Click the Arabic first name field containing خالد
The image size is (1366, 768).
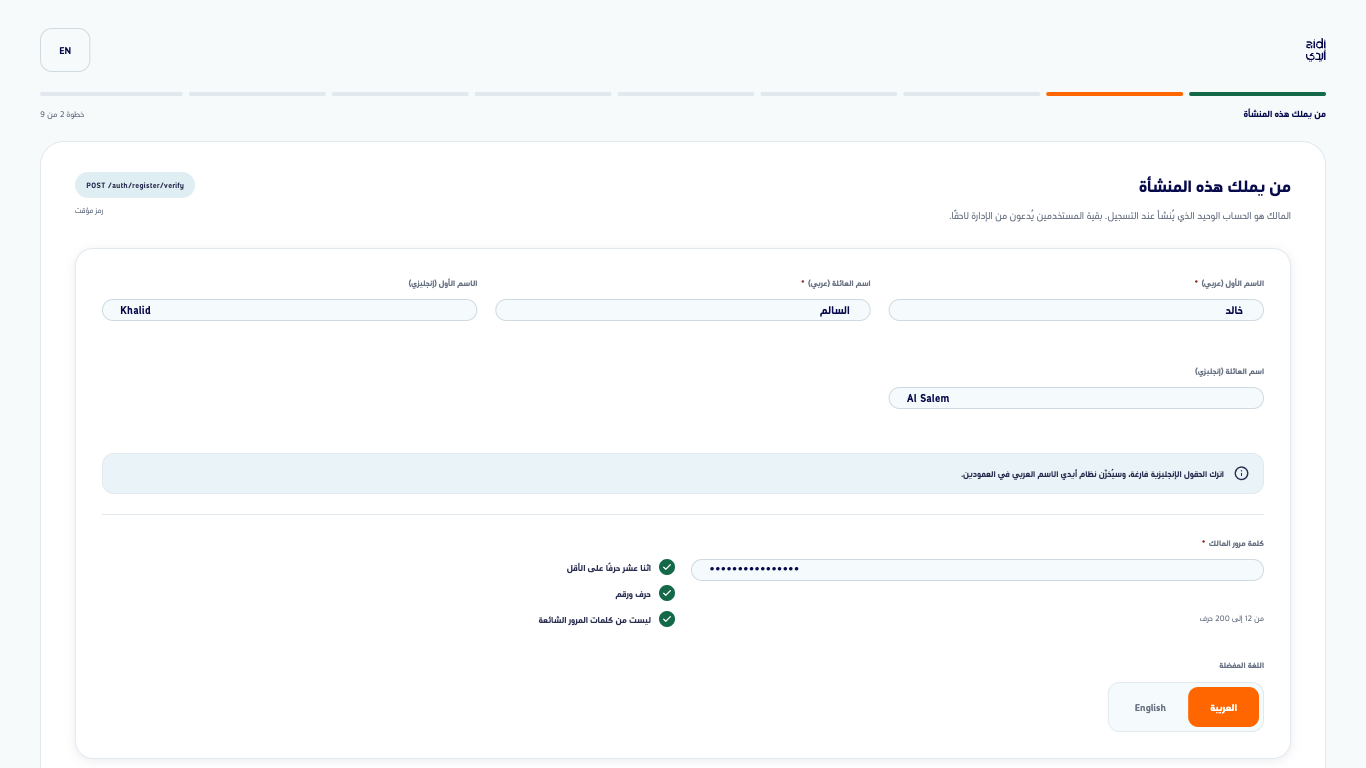point(1076,310)
